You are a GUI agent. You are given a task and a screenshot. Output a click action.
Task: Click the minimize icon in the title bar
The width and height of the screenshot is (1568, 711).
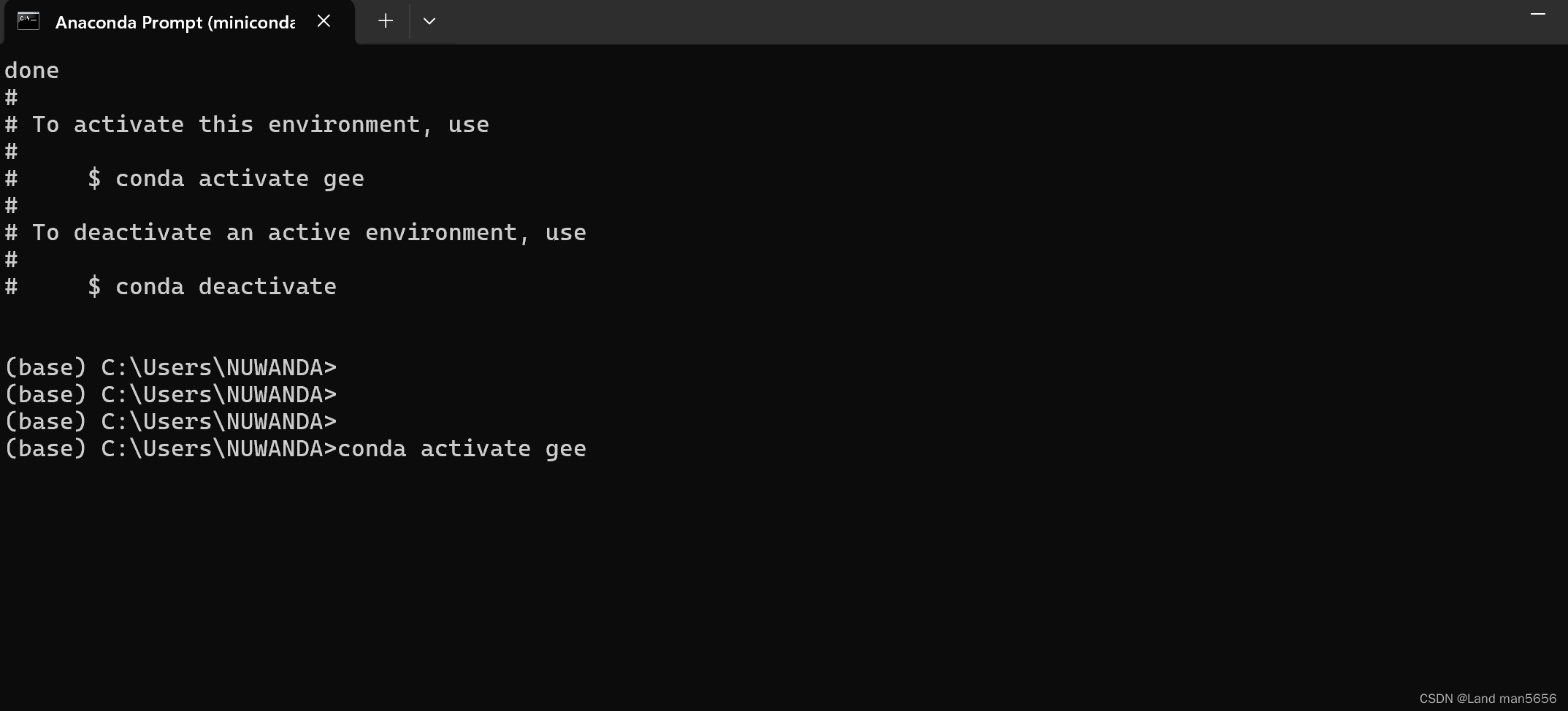(1538, 15)
